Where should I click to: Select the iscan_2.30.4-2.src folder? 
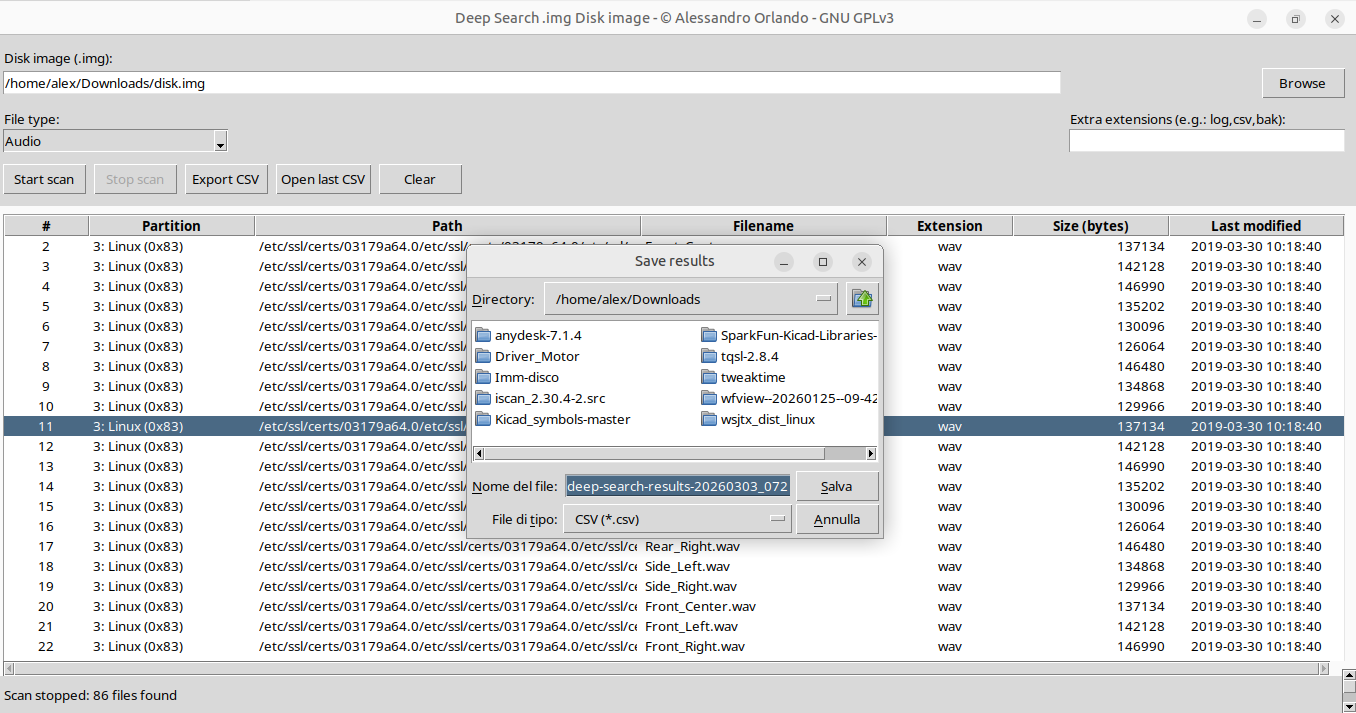[x=541, y=398]
